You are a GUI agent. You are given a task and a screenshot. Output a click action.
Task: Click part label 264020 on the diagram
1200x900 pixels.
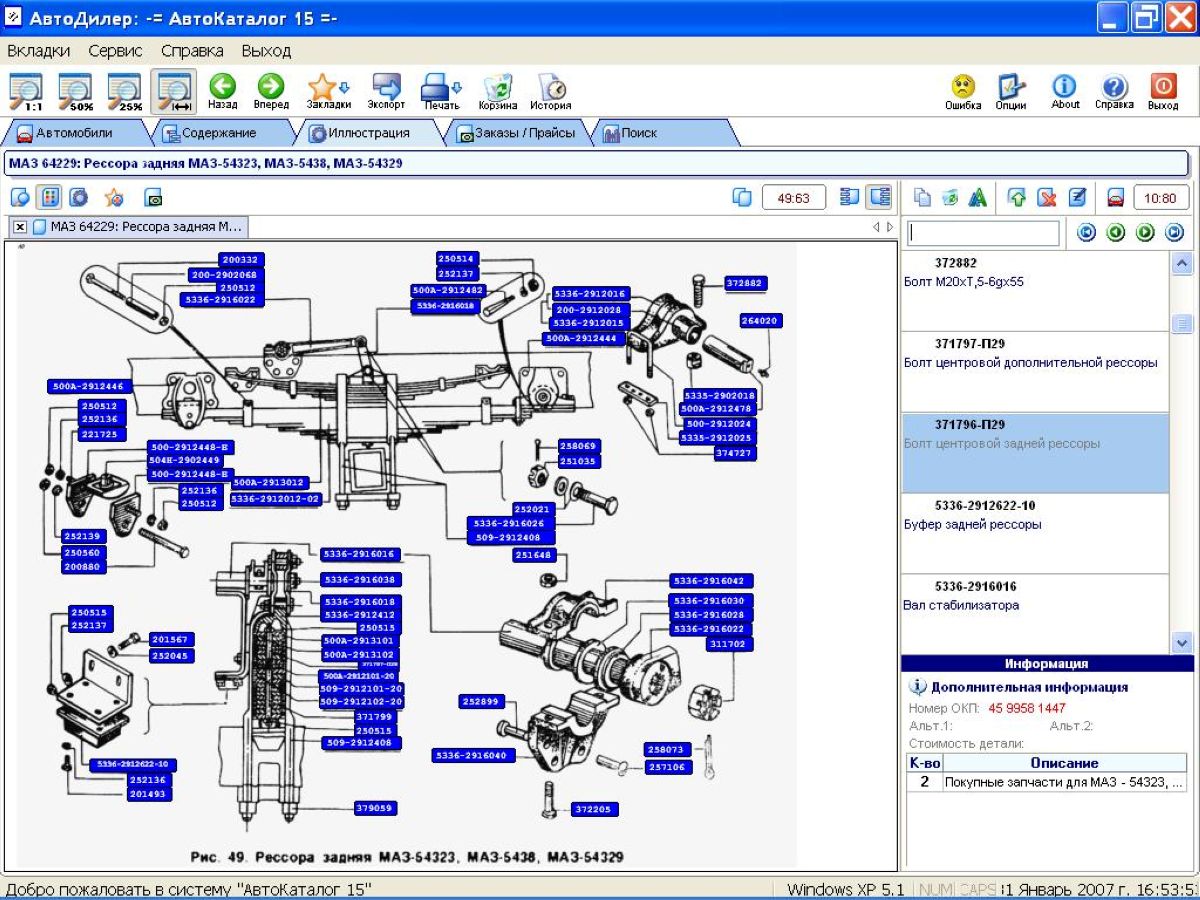pos(760,321)
